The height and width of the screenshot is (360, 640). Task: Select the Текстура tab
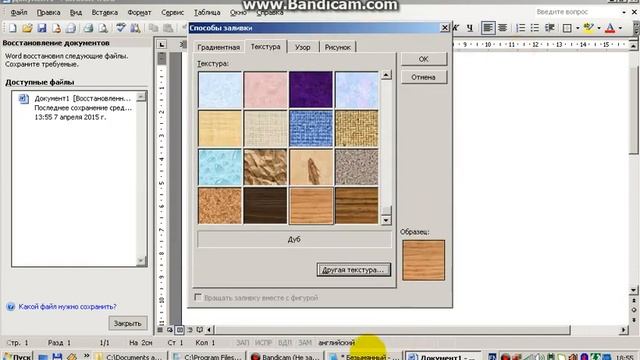pos(265,47)
